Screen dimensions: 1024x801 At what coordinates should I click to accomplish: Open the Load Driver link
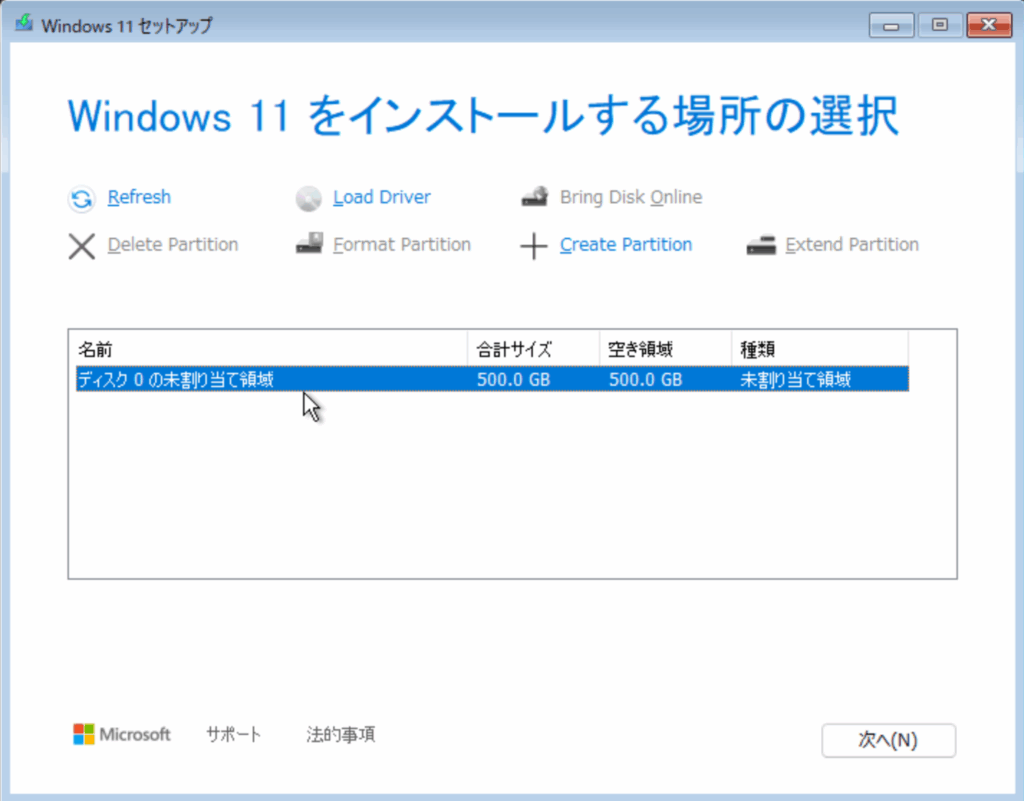382,198
